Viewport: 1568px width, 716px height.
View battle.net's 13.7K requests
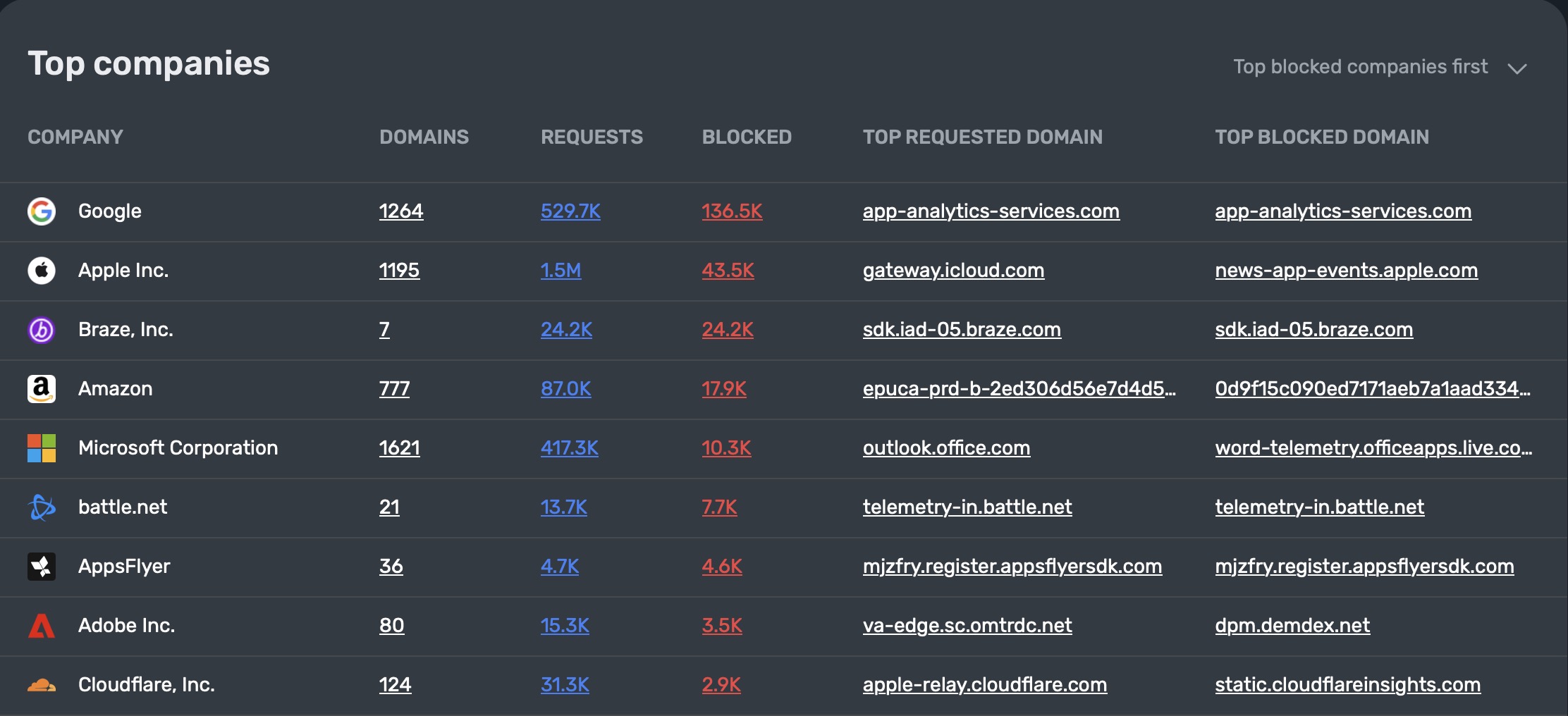click(x=564, y=507)
